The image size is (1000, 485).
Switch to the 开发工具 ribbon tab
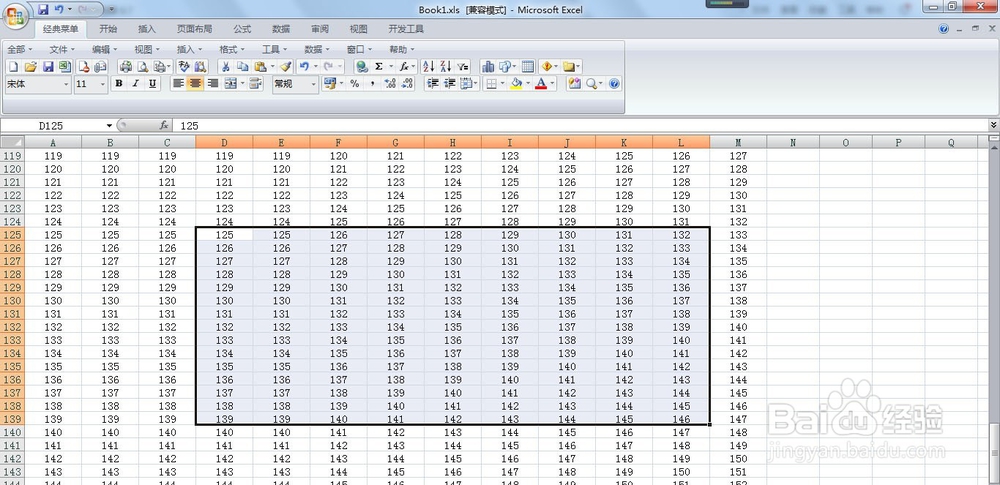(x=406, y=29)
